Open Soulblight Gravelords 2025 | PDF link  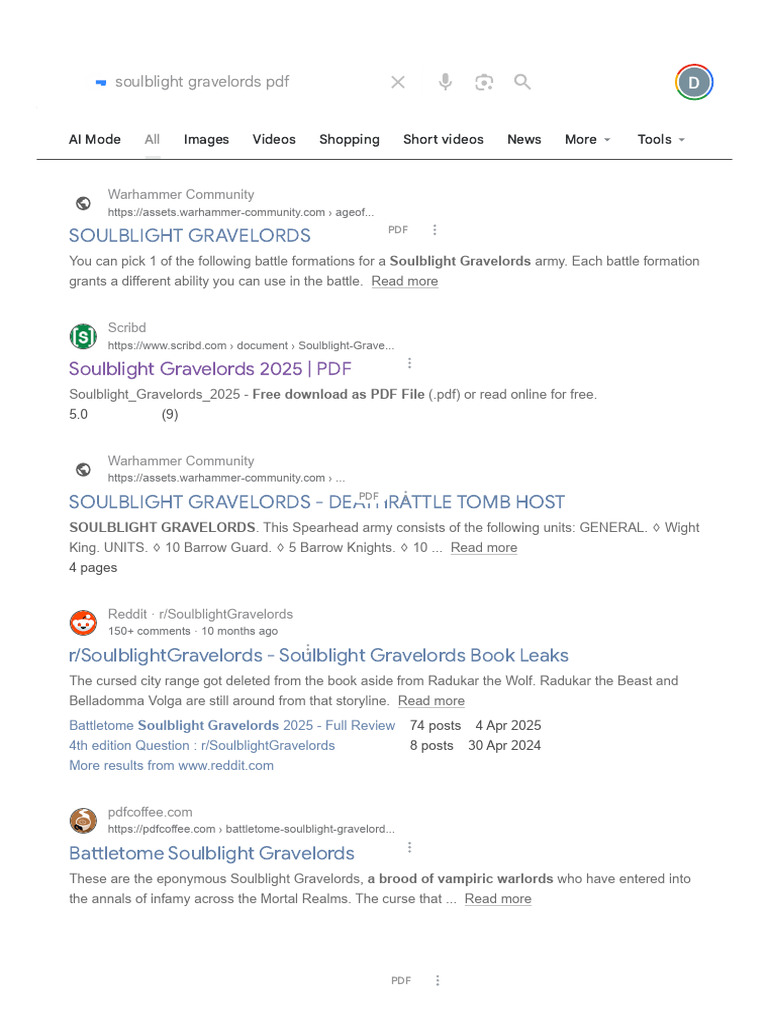pos(210,369)
